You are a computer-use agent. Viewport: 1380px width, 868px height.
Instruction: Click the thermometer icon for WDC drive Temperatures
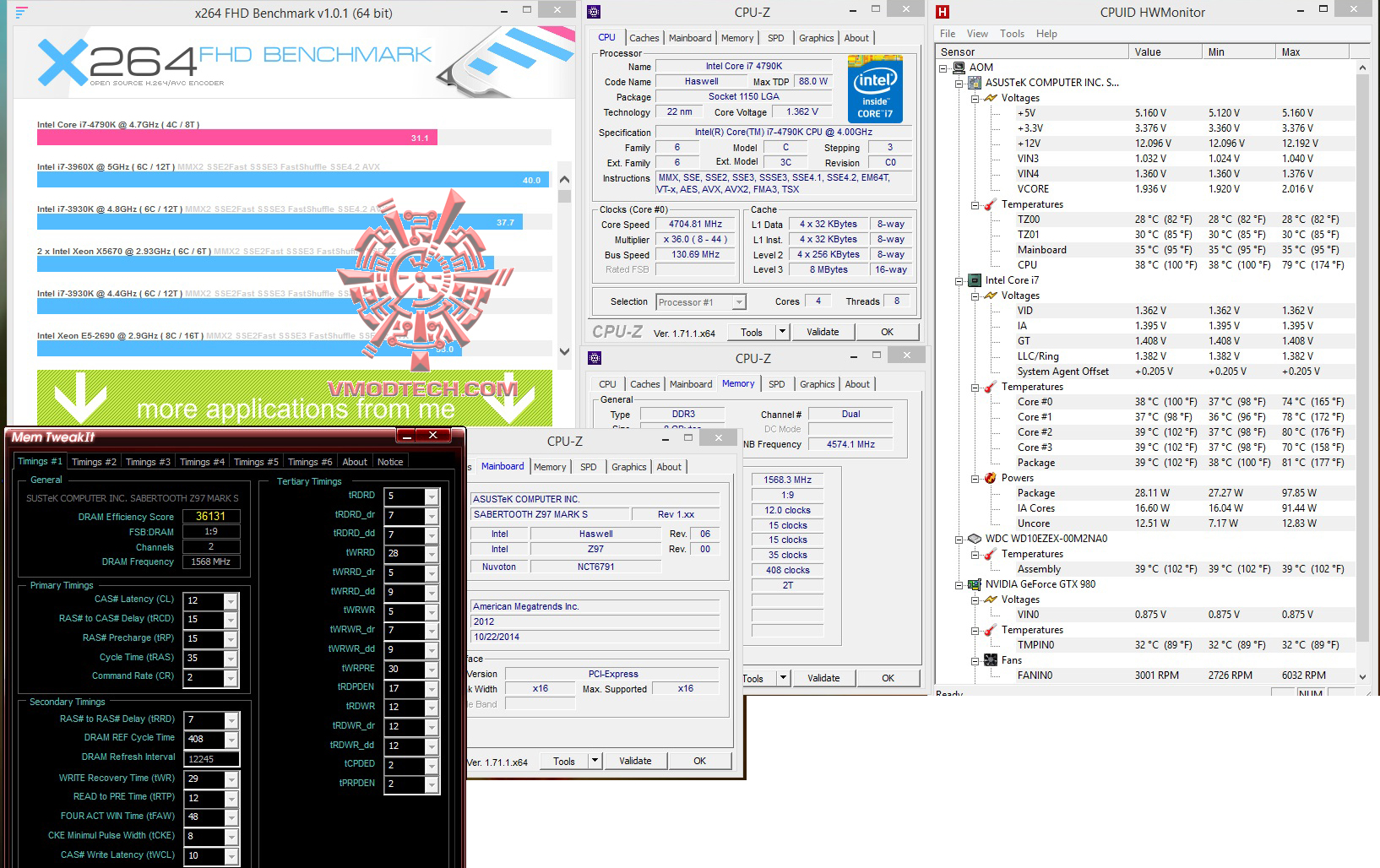(x=991, y=554)
